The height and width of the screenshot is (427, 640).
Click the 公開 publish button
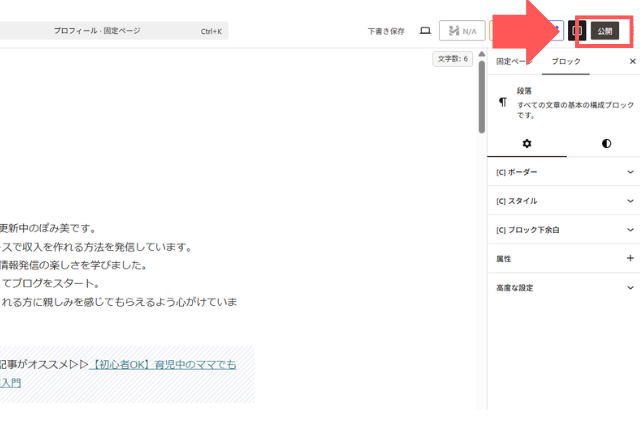tap(604, 30)
